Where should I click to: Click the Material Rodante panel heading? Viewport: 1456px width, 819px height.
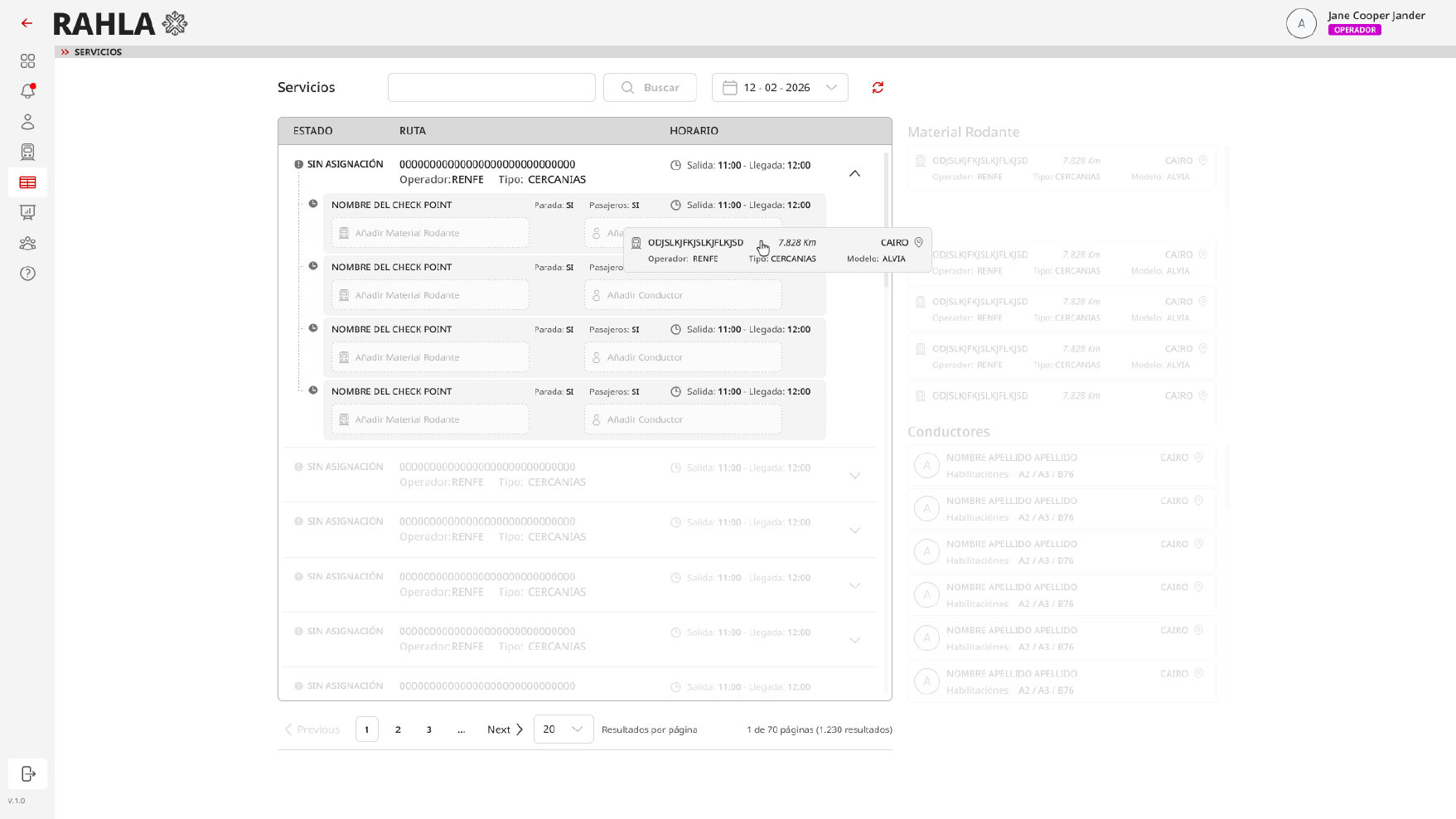click(963, 132)
